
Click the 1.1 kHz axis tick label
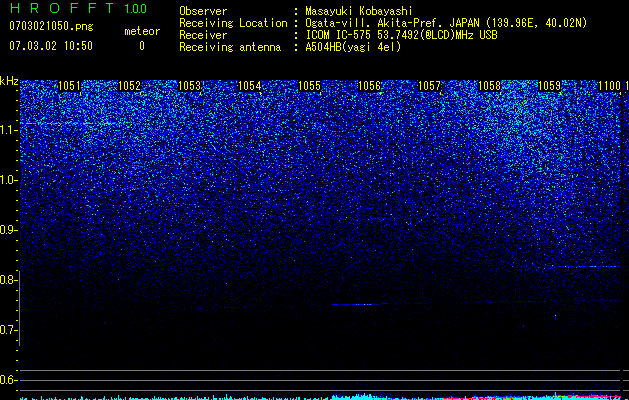pyautogui.click(x=8, y=130)
